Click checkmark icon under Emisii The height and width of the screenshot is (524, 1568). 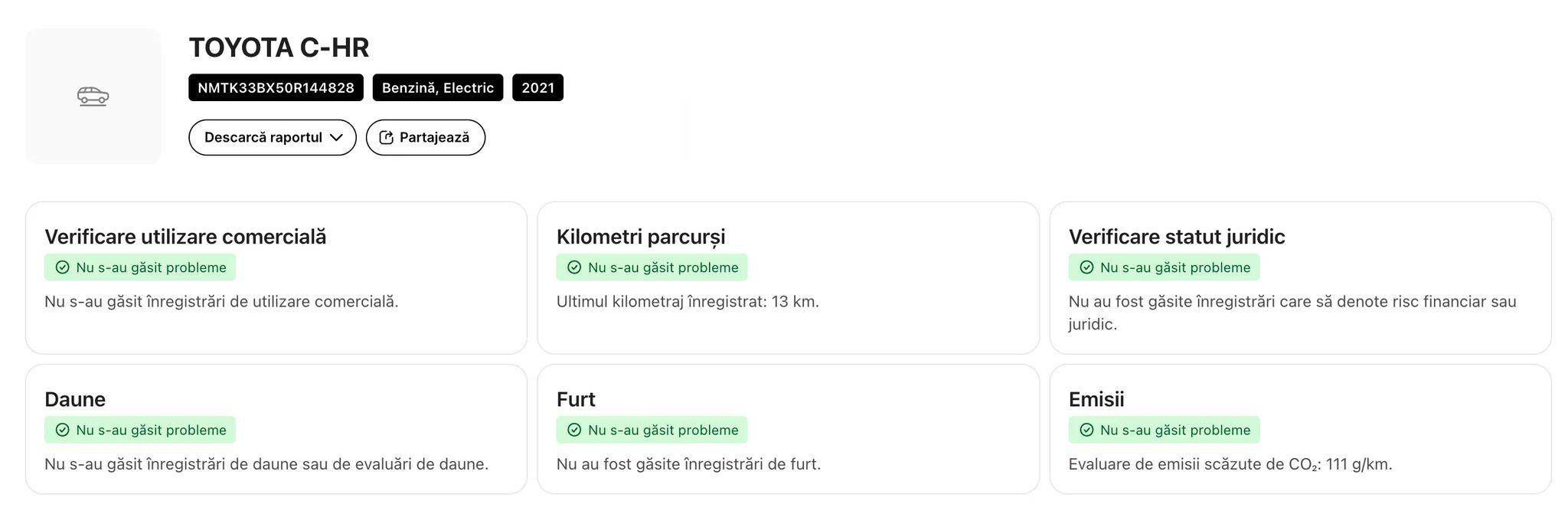(x=1086, y=430)
